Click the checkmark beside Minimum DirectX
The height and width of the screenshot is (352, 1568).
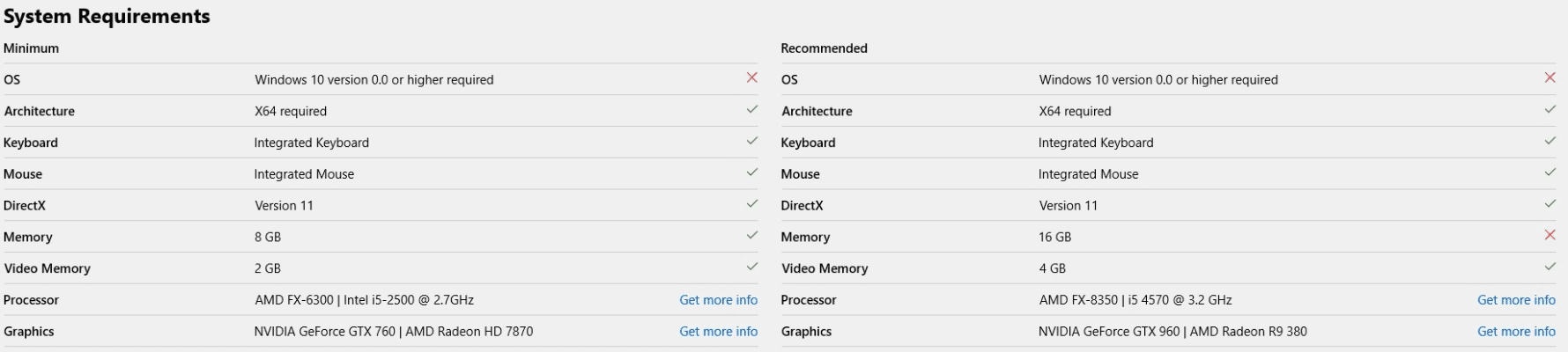[x=751, y=204]
